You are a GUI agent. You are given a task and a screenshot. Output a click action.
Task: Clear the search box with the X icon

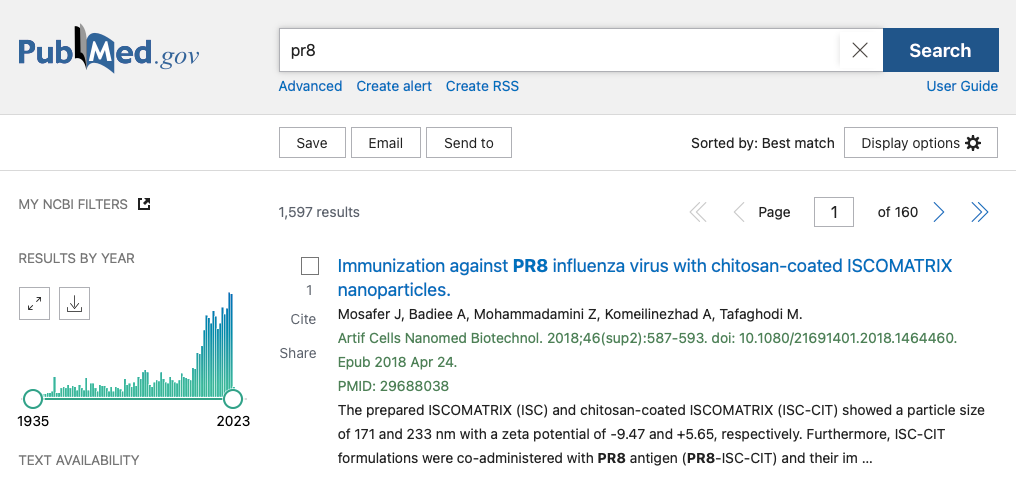click(x=860, y=50)
